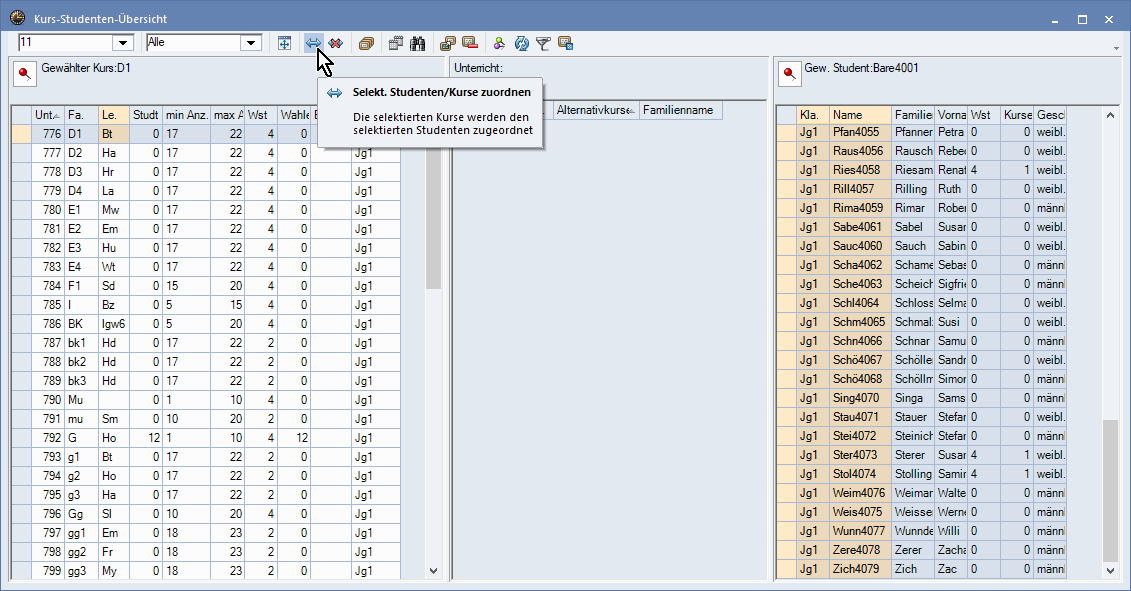Toggle row selector for student Sabe4061
Screen dimensions: 1131x591
click(x=786, y=227)
